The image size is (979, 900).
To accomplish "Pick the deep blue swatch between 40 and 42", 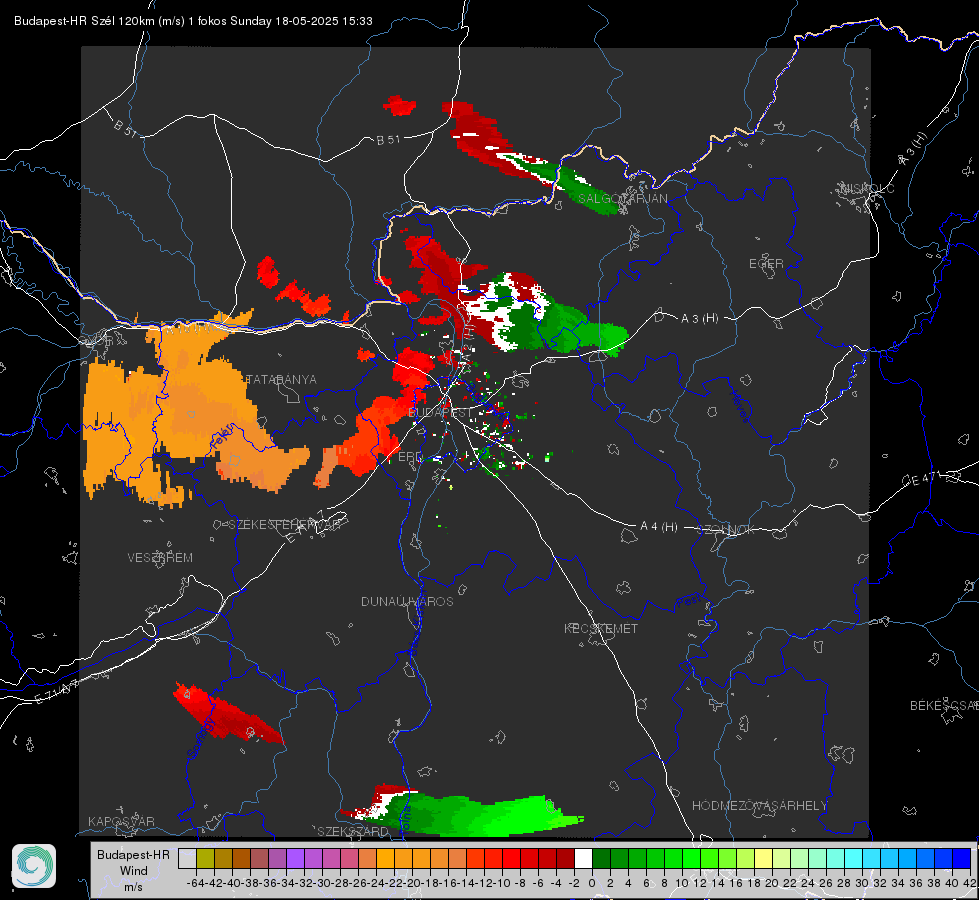I will [961, 859].
